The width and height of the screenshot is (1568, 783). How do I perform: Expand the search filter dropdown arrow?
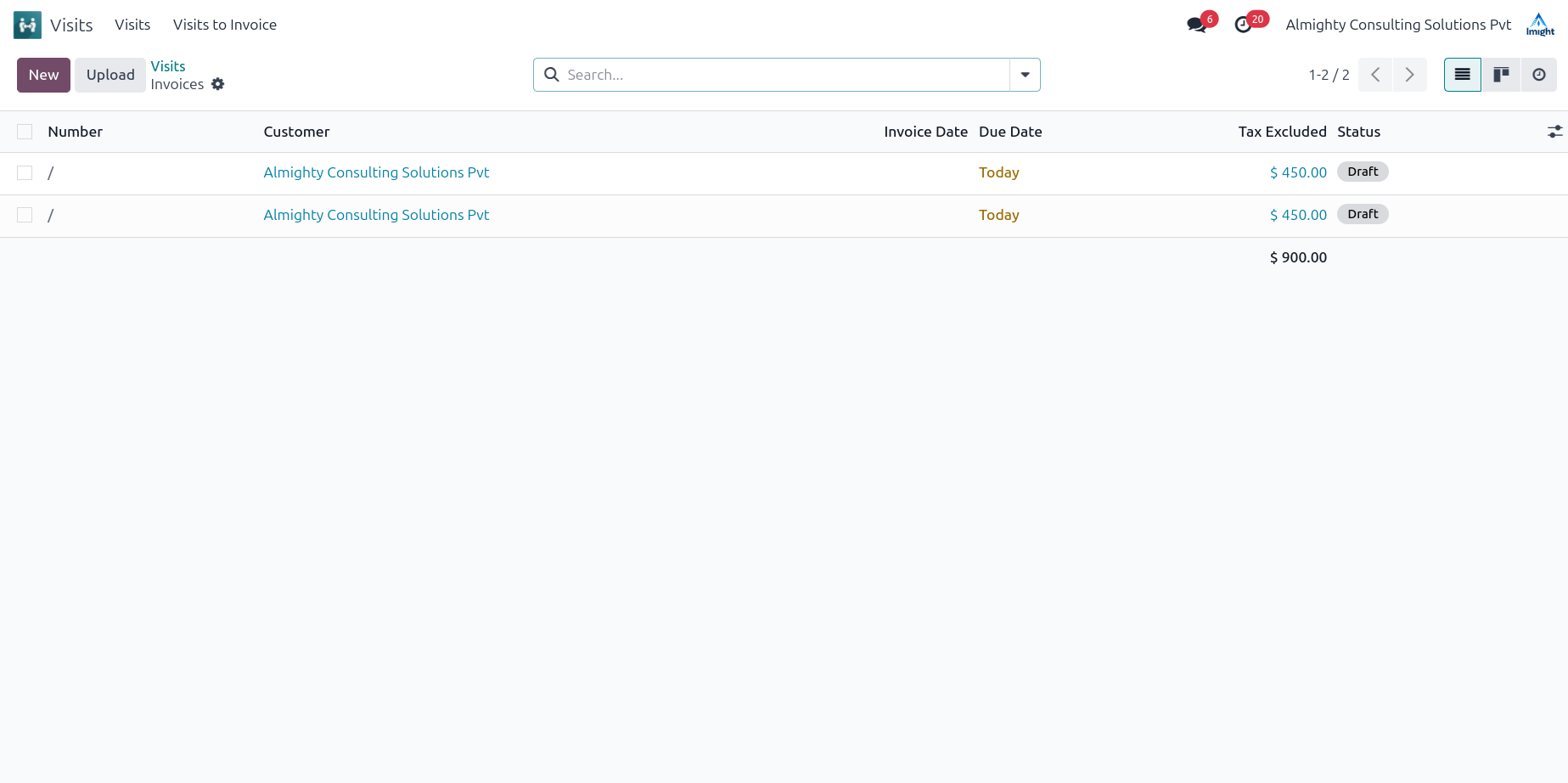1025,75
